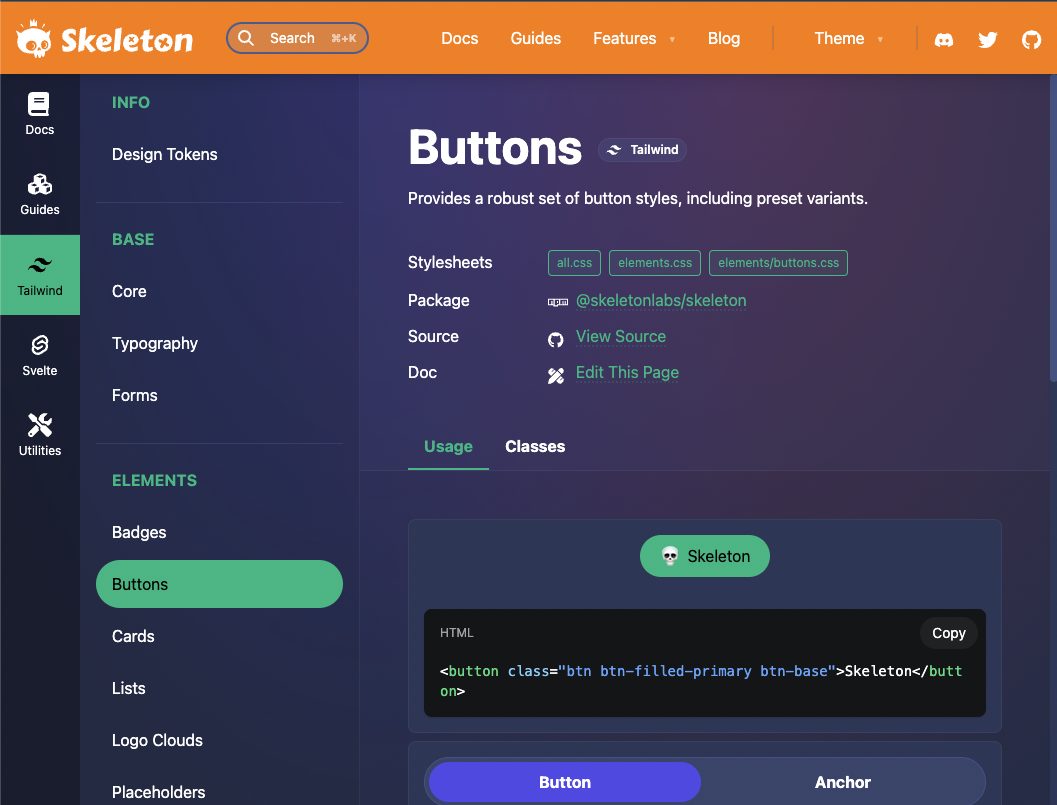Click the Package label

coord(438,301)
